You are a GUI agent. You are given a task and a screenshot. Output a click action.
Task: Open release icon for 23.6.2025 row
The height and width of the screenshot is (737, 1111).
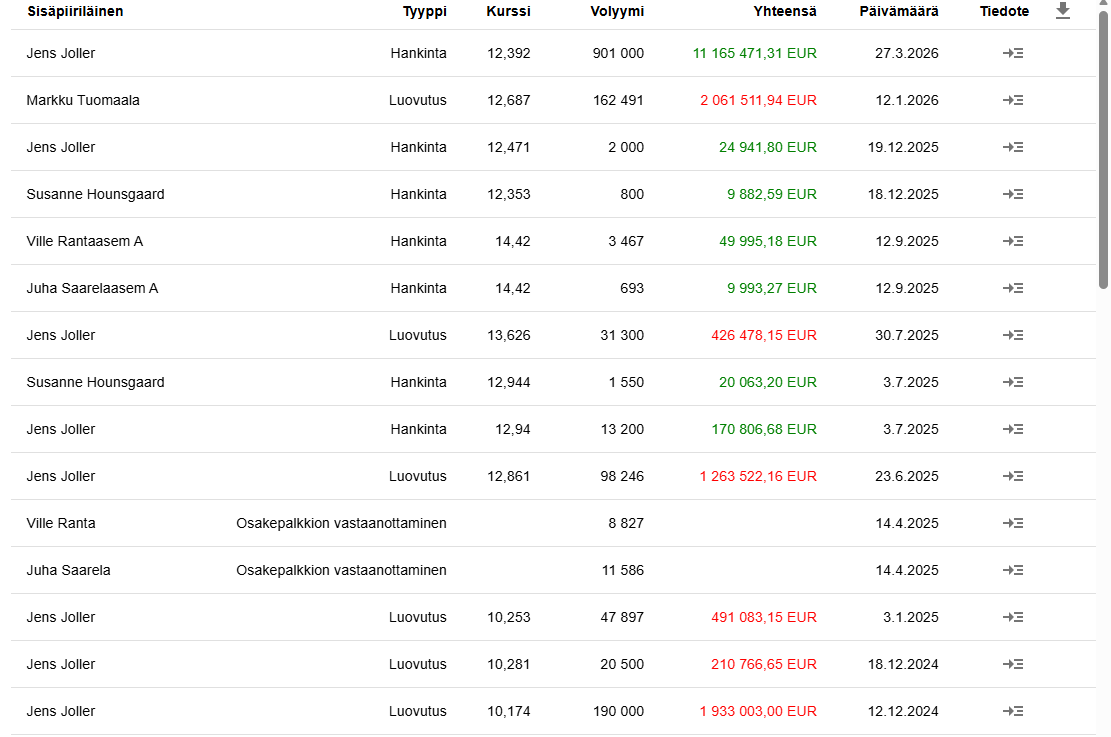pos(1013,476)
